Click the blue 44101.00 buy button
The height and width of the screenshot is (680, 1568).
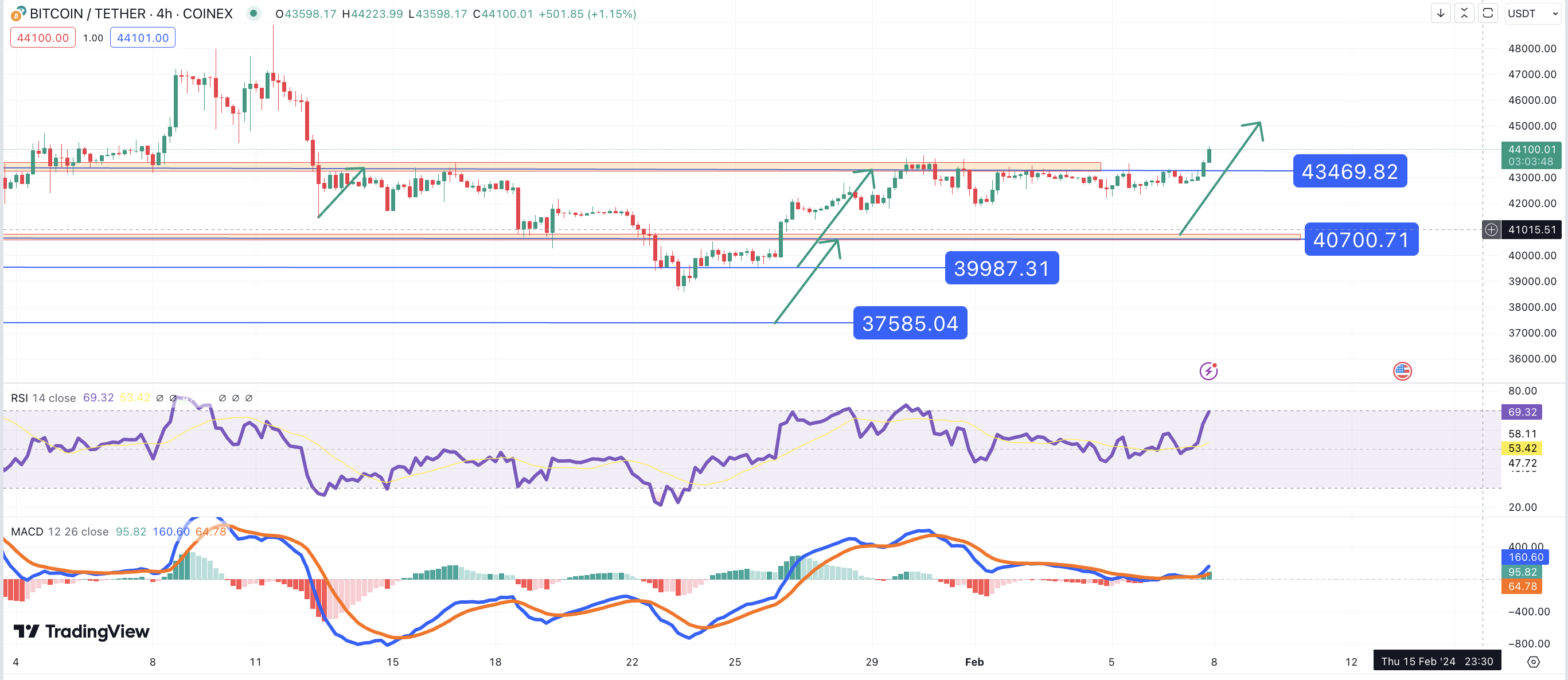142,38
